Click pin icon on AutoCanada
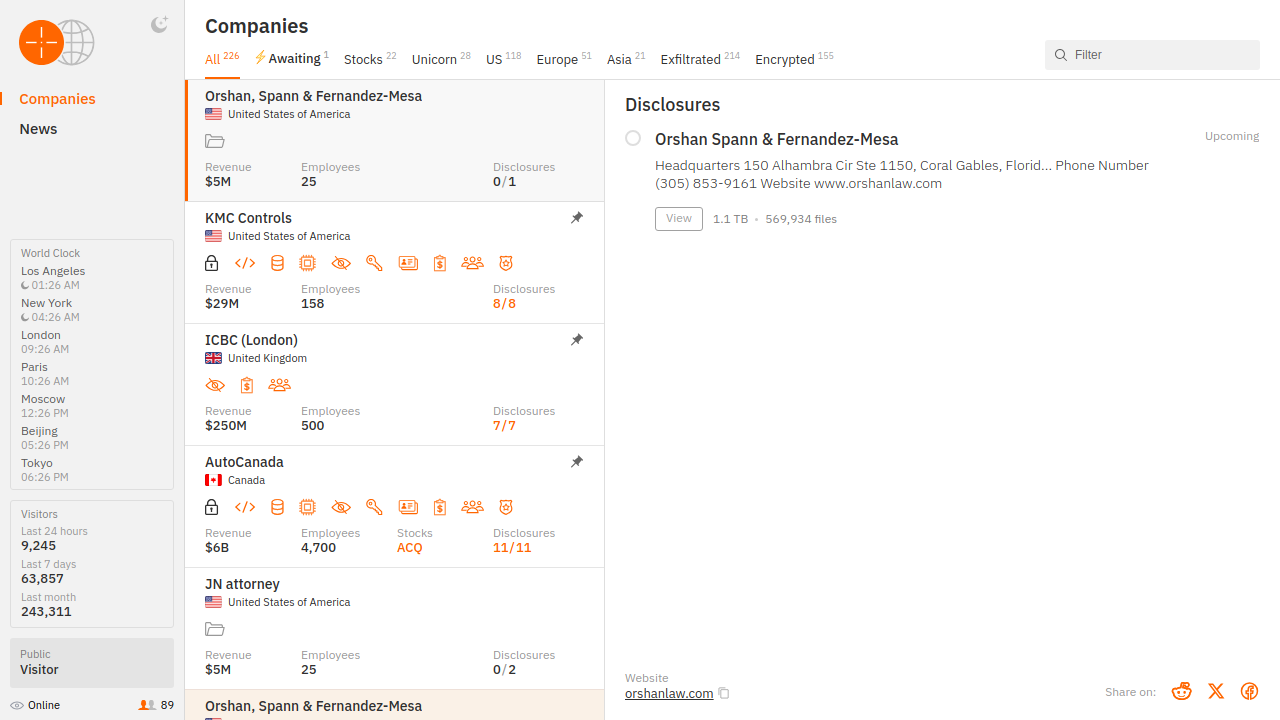Viewport: 1280px width, 720px height. [577, 462]
